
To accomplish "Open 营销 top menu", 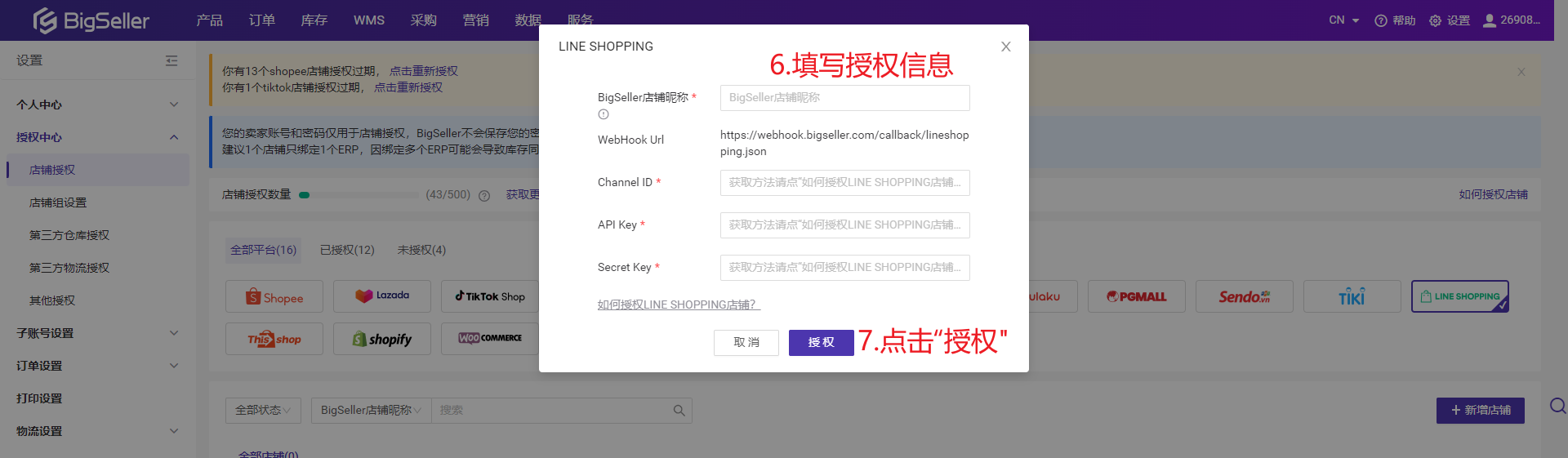I will point(475,20).
